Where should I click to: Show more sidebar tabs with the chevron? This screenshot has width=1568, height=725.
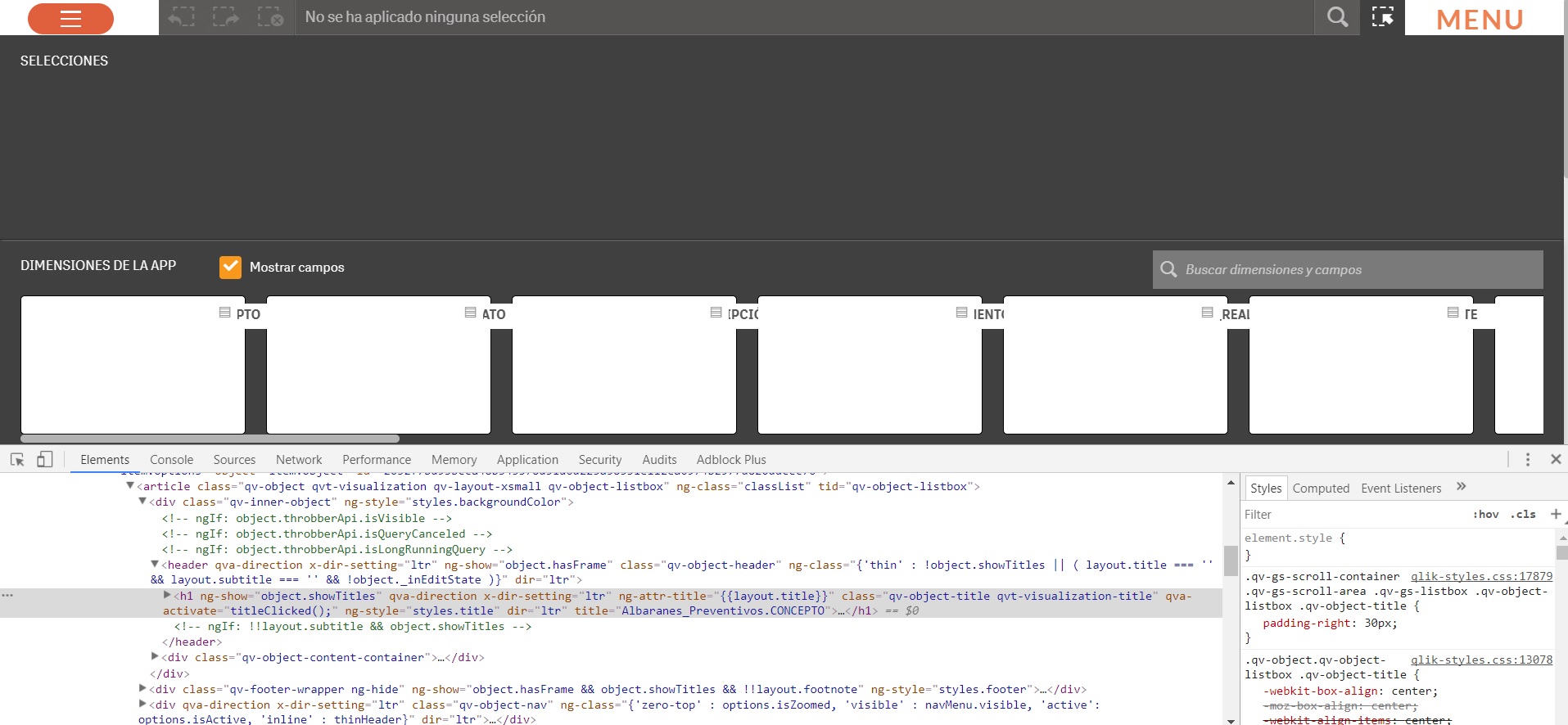(x=1462, y=487)
